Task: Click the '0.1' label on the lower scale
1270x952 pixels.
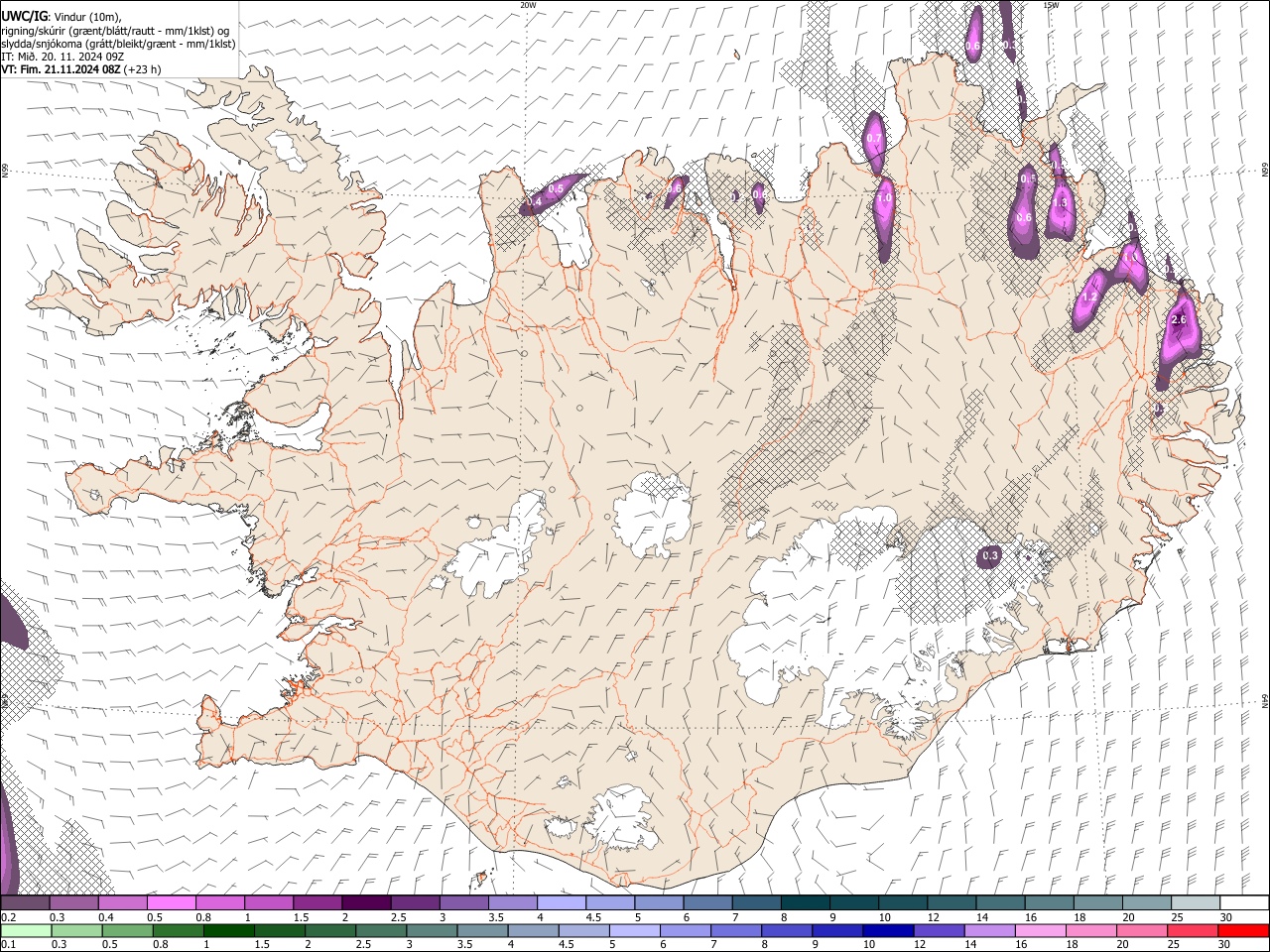Action: coord(9,945)
